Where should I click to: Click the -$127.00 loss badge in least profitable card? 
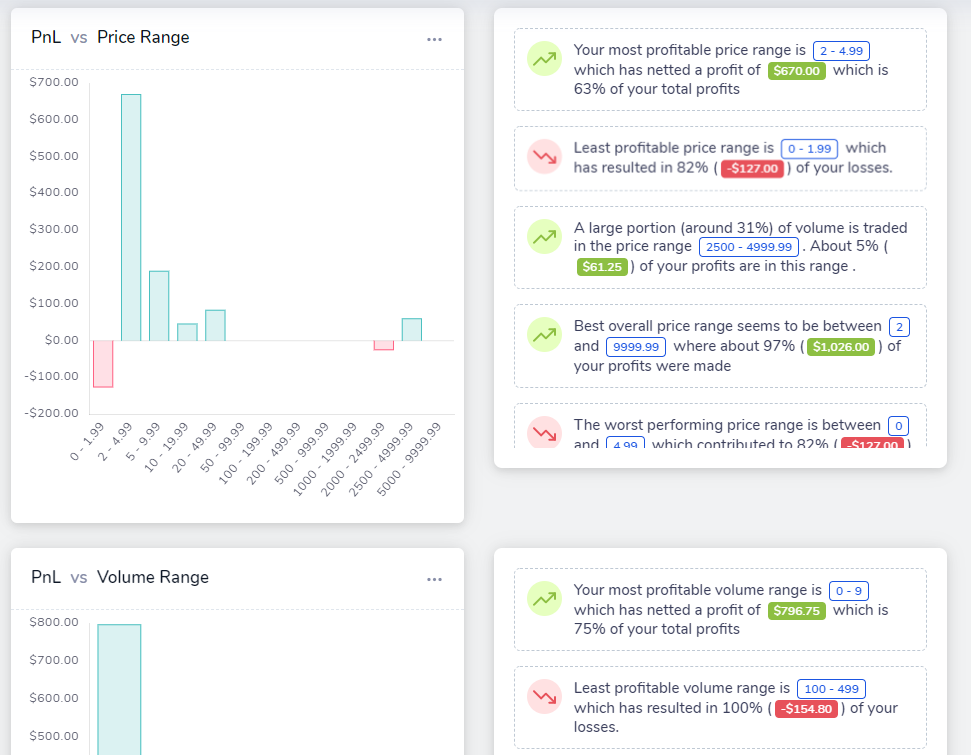[x=752, y=168]
